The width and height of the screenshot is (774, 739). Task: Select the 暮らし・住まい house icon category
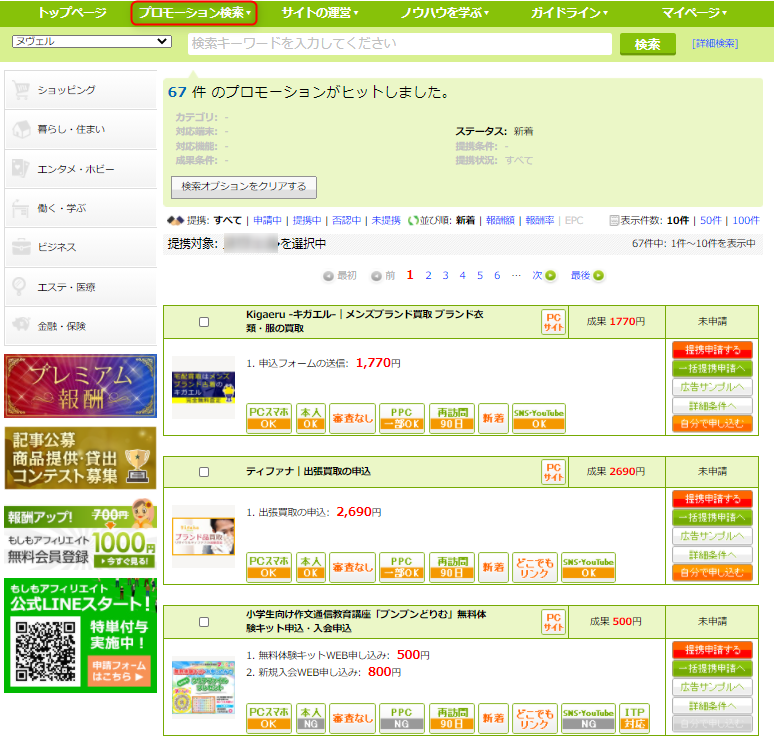point(80,129)
